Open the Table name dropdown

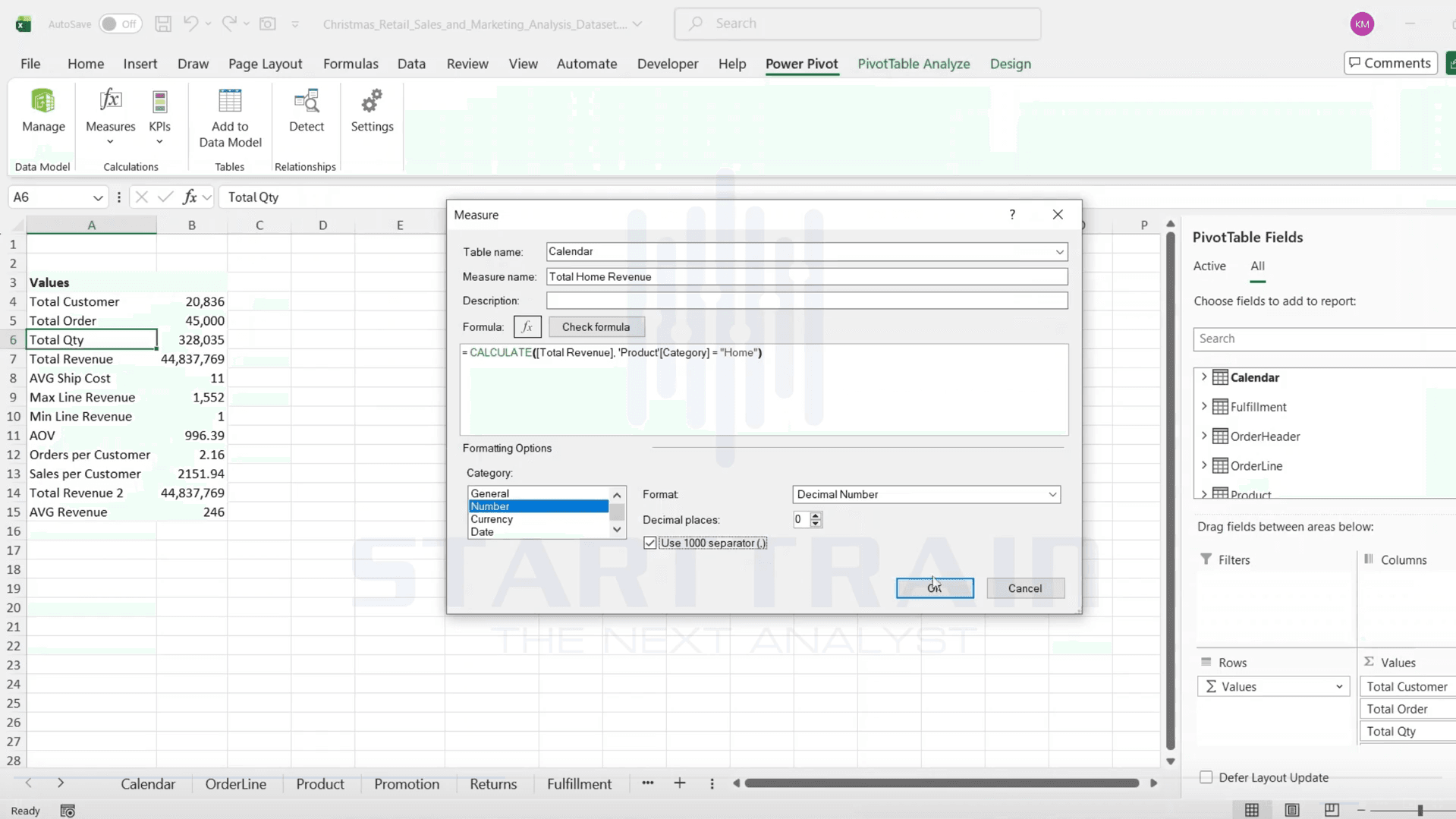[x=1060, y=252]
